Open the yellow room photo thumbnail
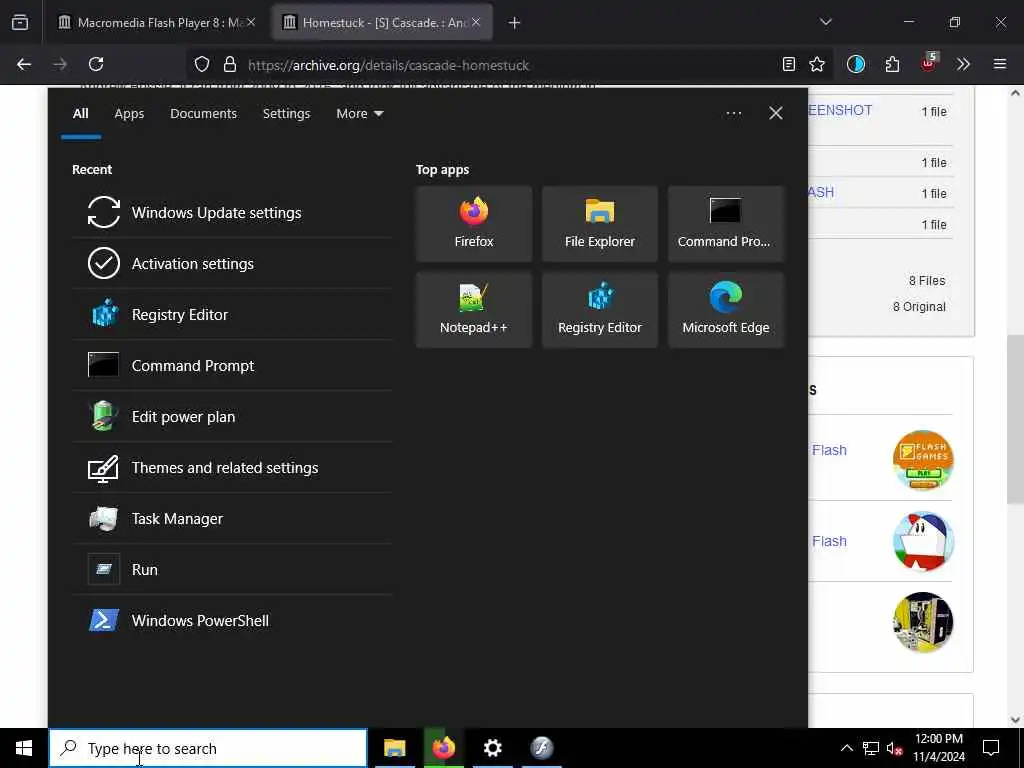Image resolution: width=1024 pixels, height=768 pixels. pyautogui.click(x=923, y=622)
